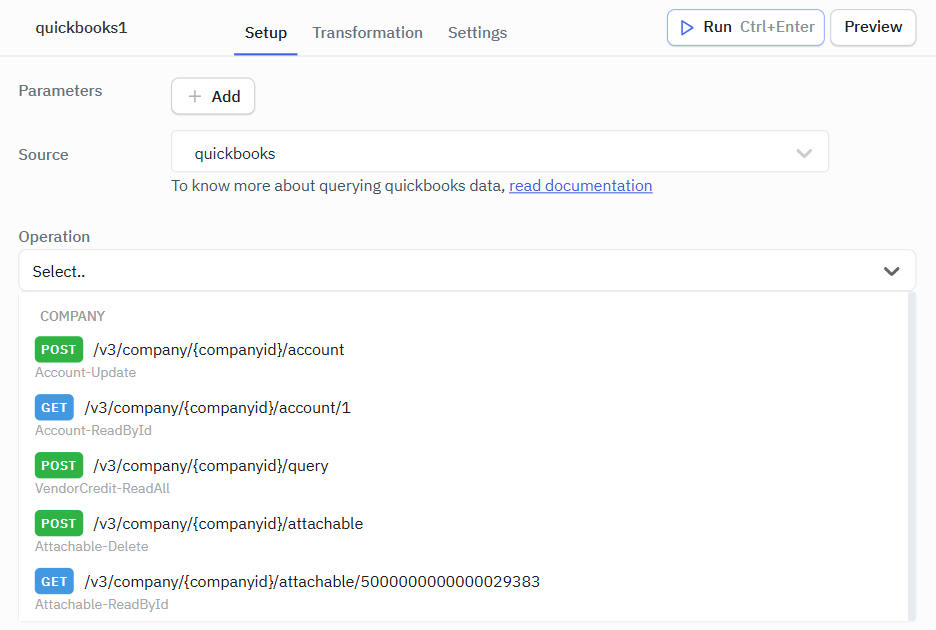This screenshot has width=936, height=630.
Task: Click the Run play icon
Action: (687, 27)
